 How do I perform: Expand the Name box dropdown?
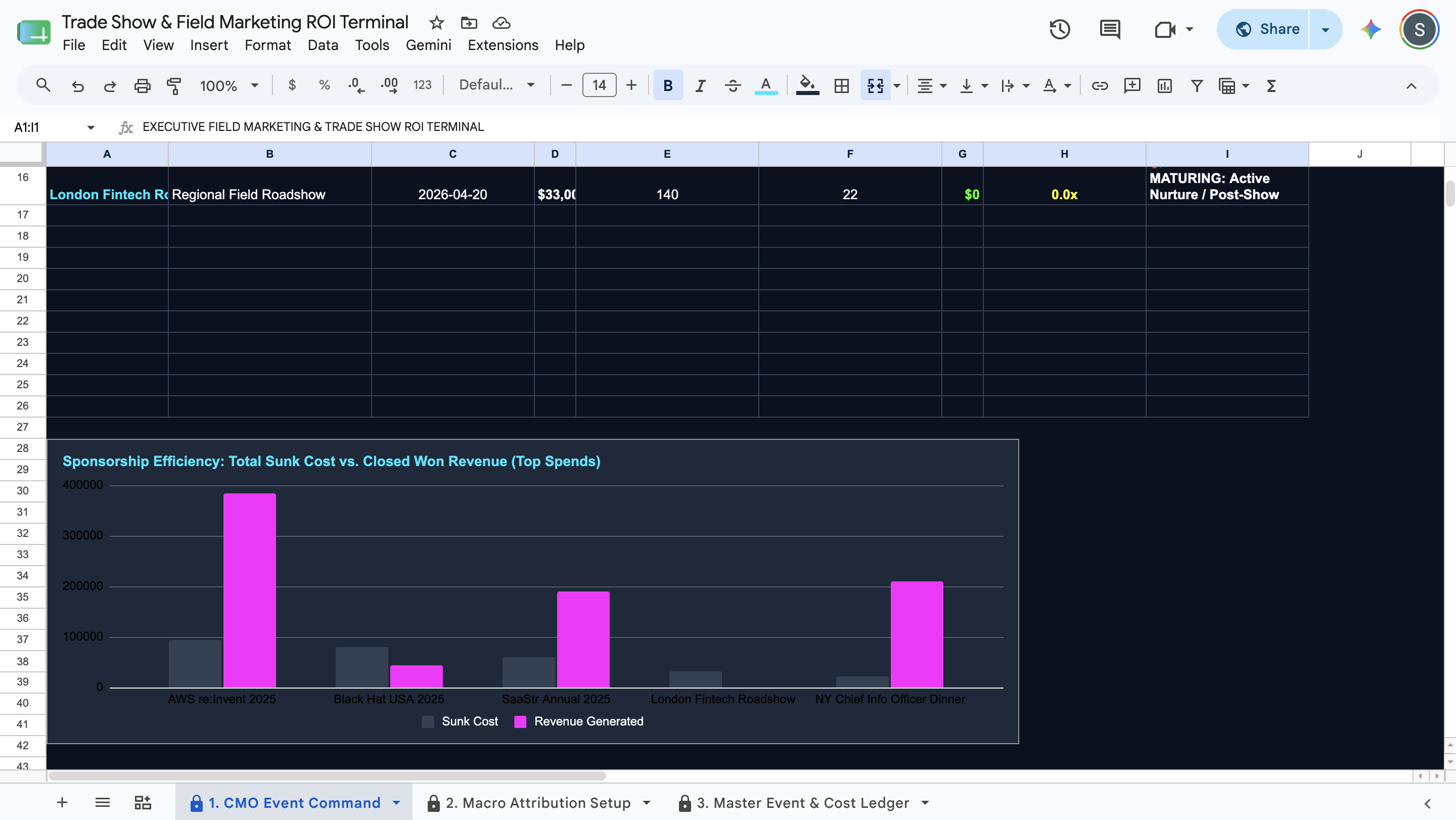[90, 127]
